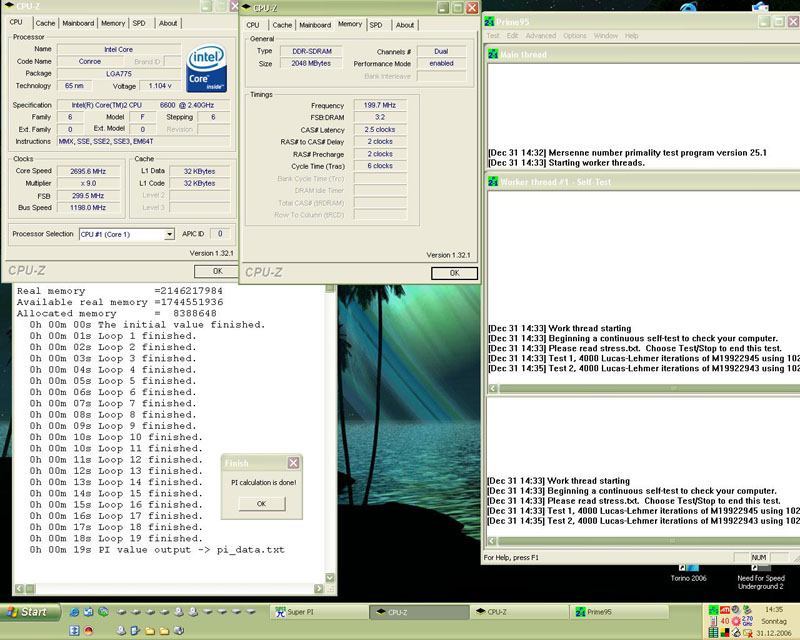Click 'PI value output -> pi_data.txt' line
Screen dimensions: 800x640
pyautogui.click(x=191, y=550)
